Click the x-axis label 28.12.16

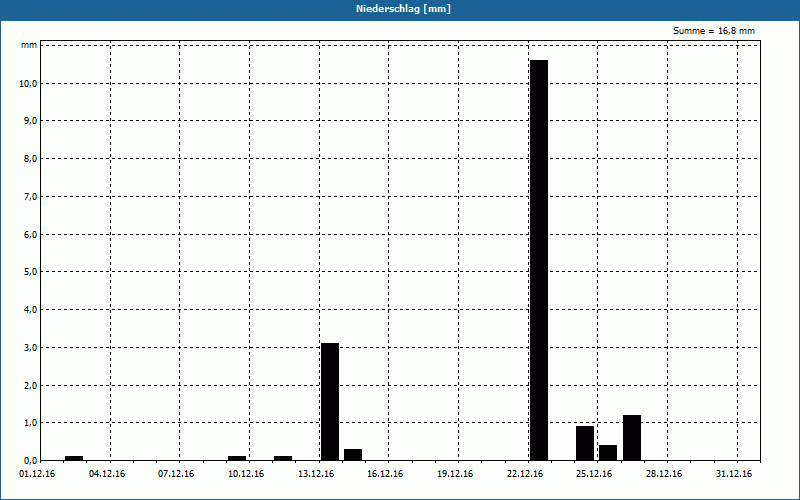click(664, 474)
